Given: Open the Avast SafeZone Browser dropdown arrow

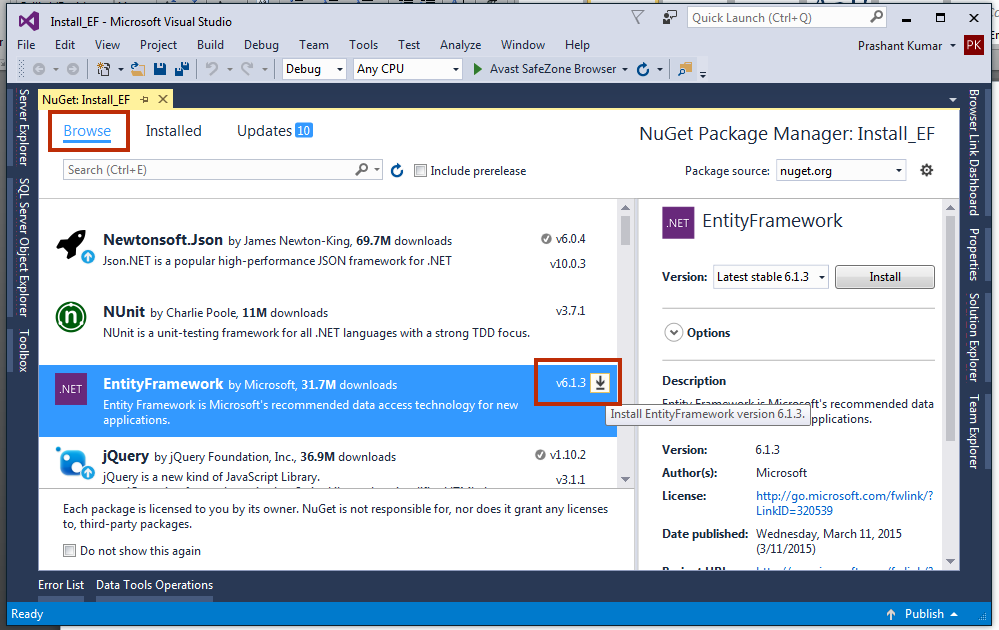Looking at the screenshot, I should tap(625, 69).
